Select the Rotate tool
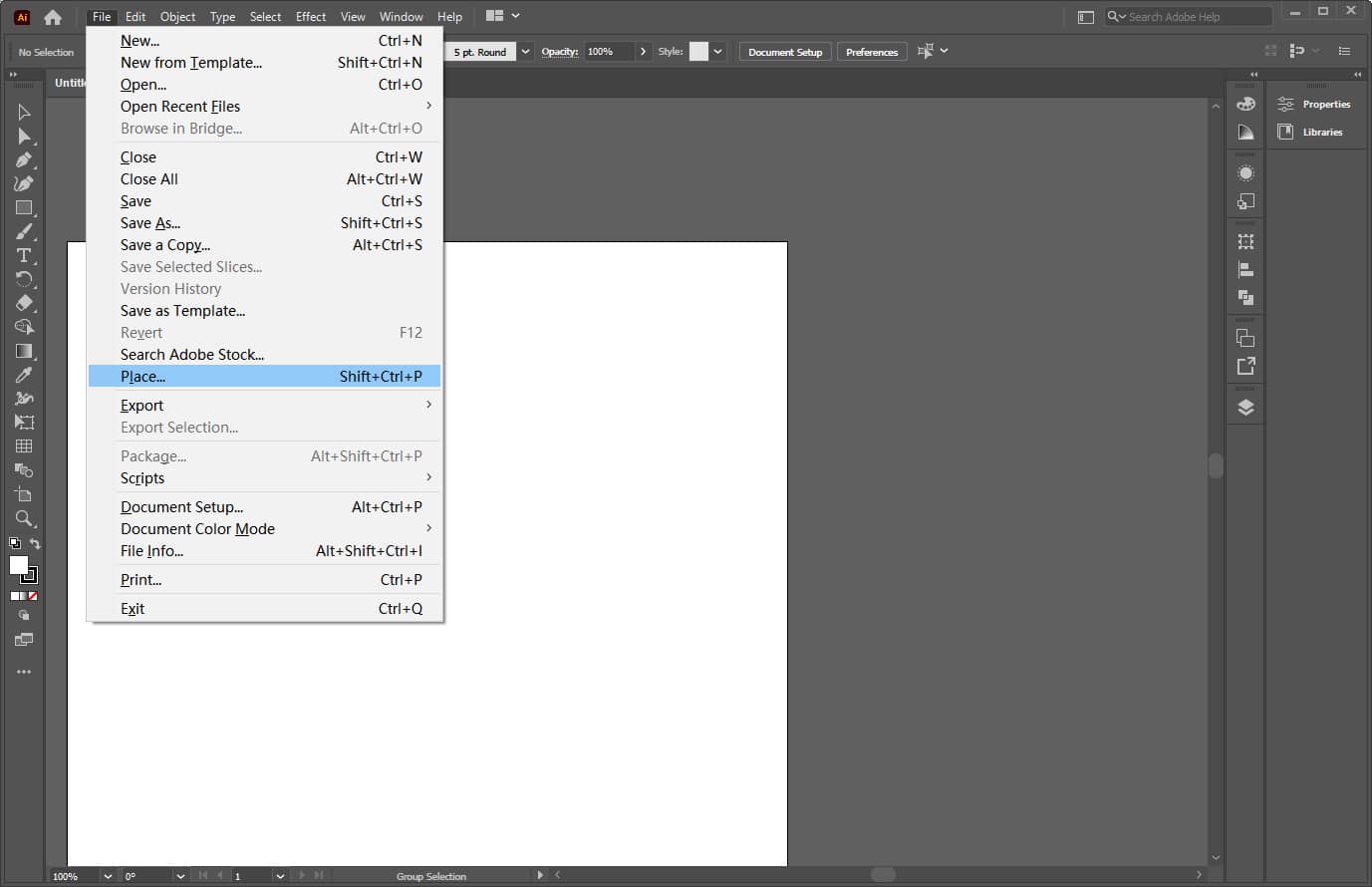 24,279
